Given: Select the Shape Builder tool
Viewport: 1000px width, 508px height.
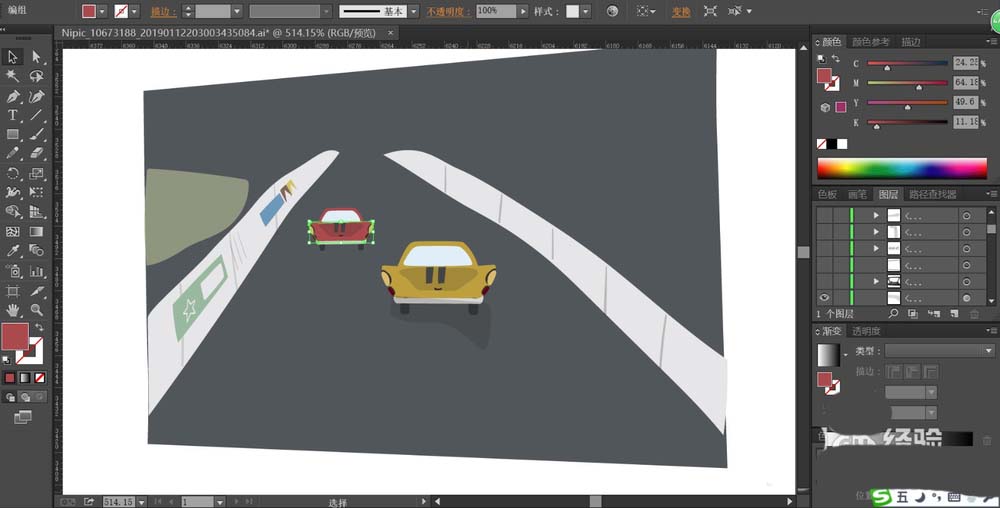Looking at the screenshot, I should (11, 212).
